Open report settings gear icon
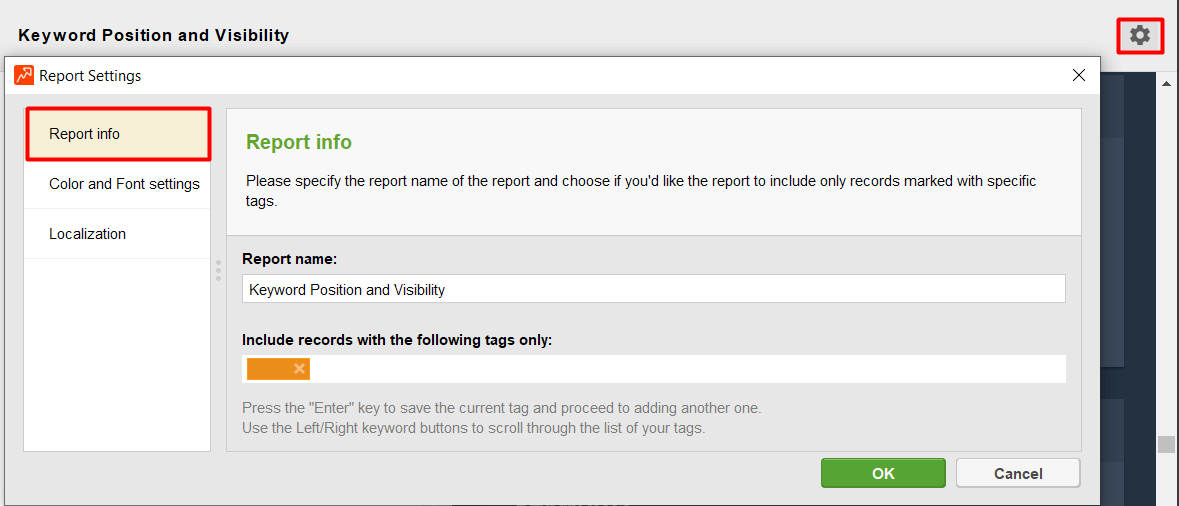The height and width of the screenshot is (506, 1179). [1140, 35]
